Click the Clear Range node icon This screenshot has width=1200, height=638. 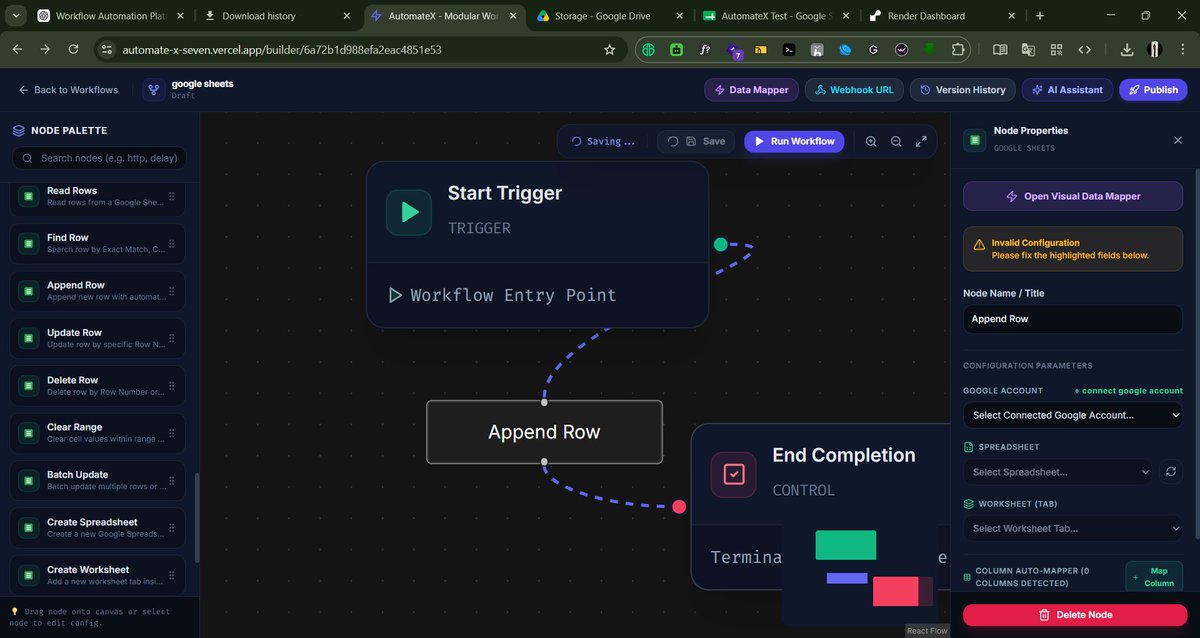coord(29,434)
